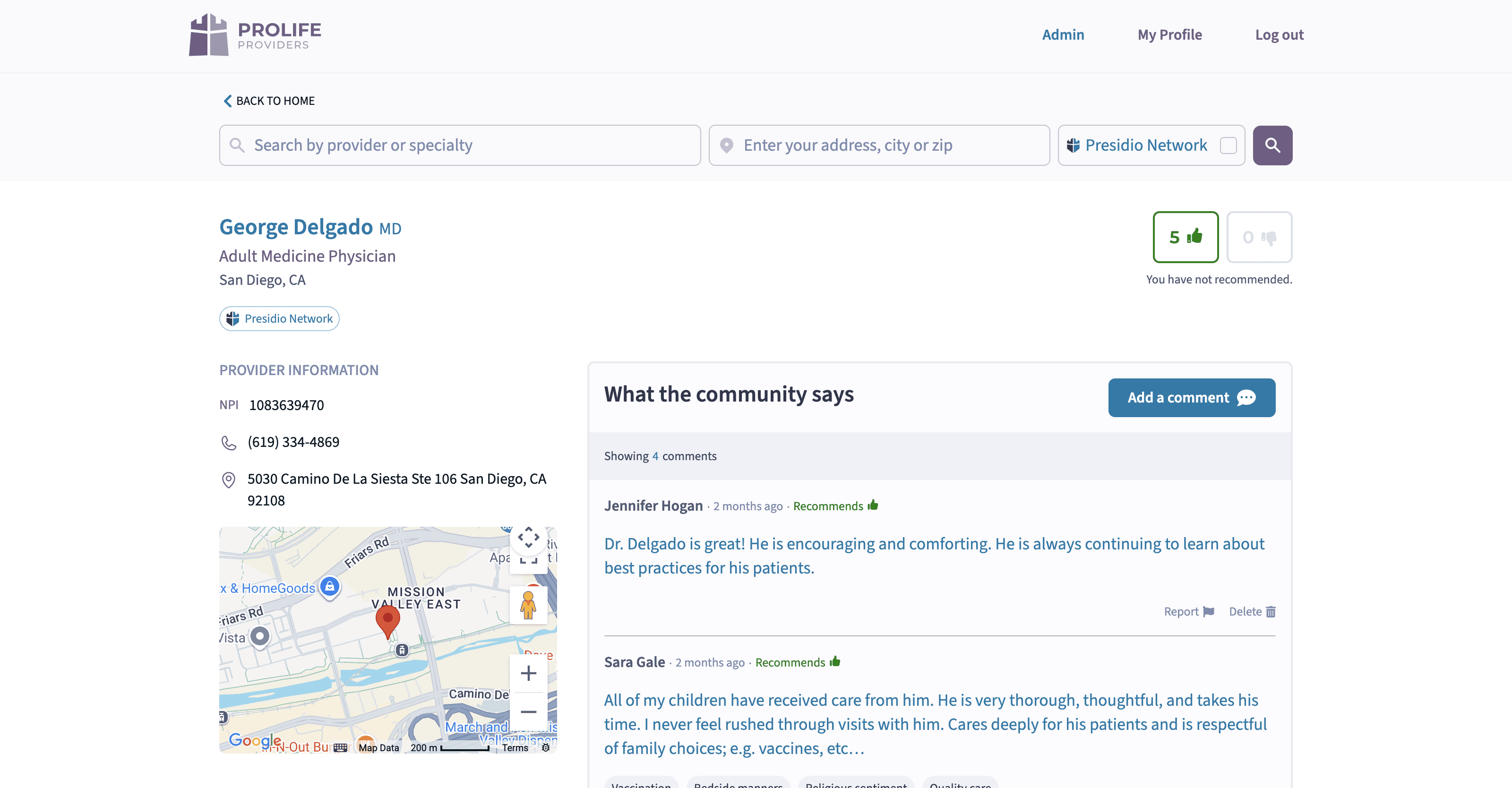Click NPI number 1083639470

(286, 405)
